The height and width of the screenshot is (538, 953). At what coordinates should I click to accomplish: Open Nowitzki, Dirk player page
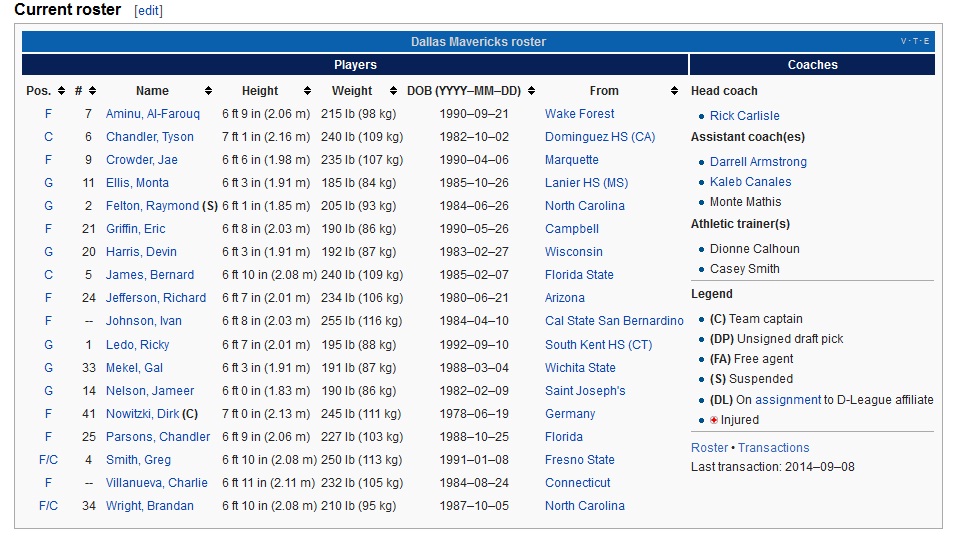coord(142,414)
